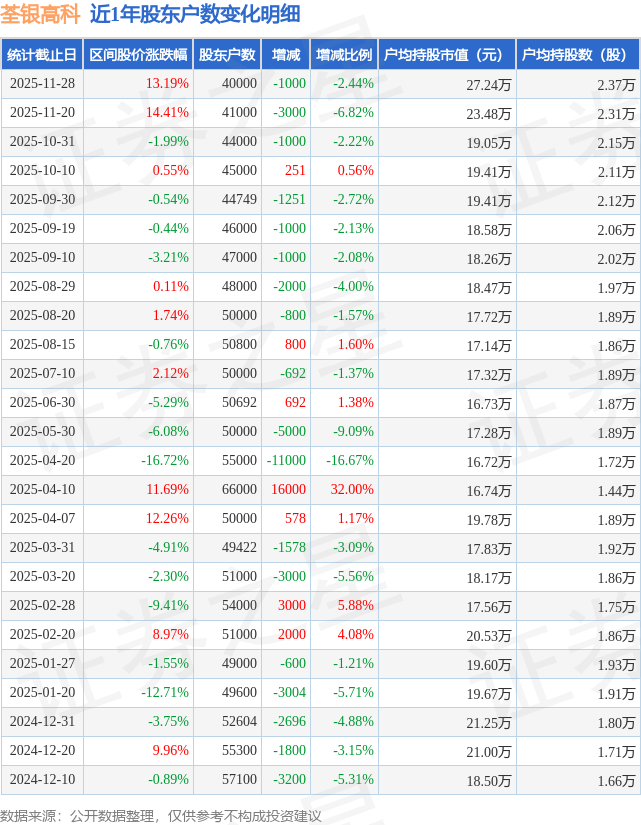
Task: Click the 统计截止日 column header
Action: [41, 55]
